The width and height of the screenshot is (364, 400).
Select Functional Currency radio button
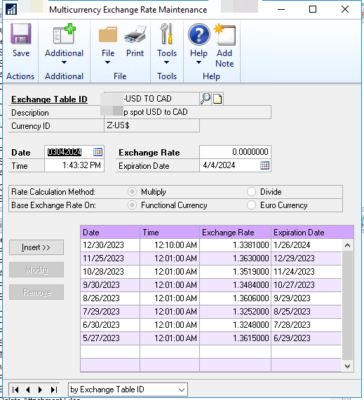(132, 205)
